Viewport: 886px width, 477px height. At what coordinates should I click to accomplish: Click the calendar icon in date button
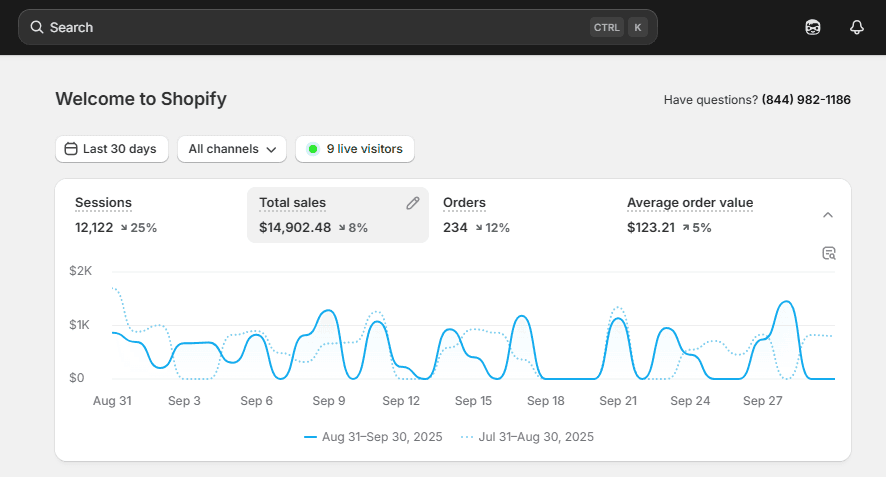click(71, 149)
